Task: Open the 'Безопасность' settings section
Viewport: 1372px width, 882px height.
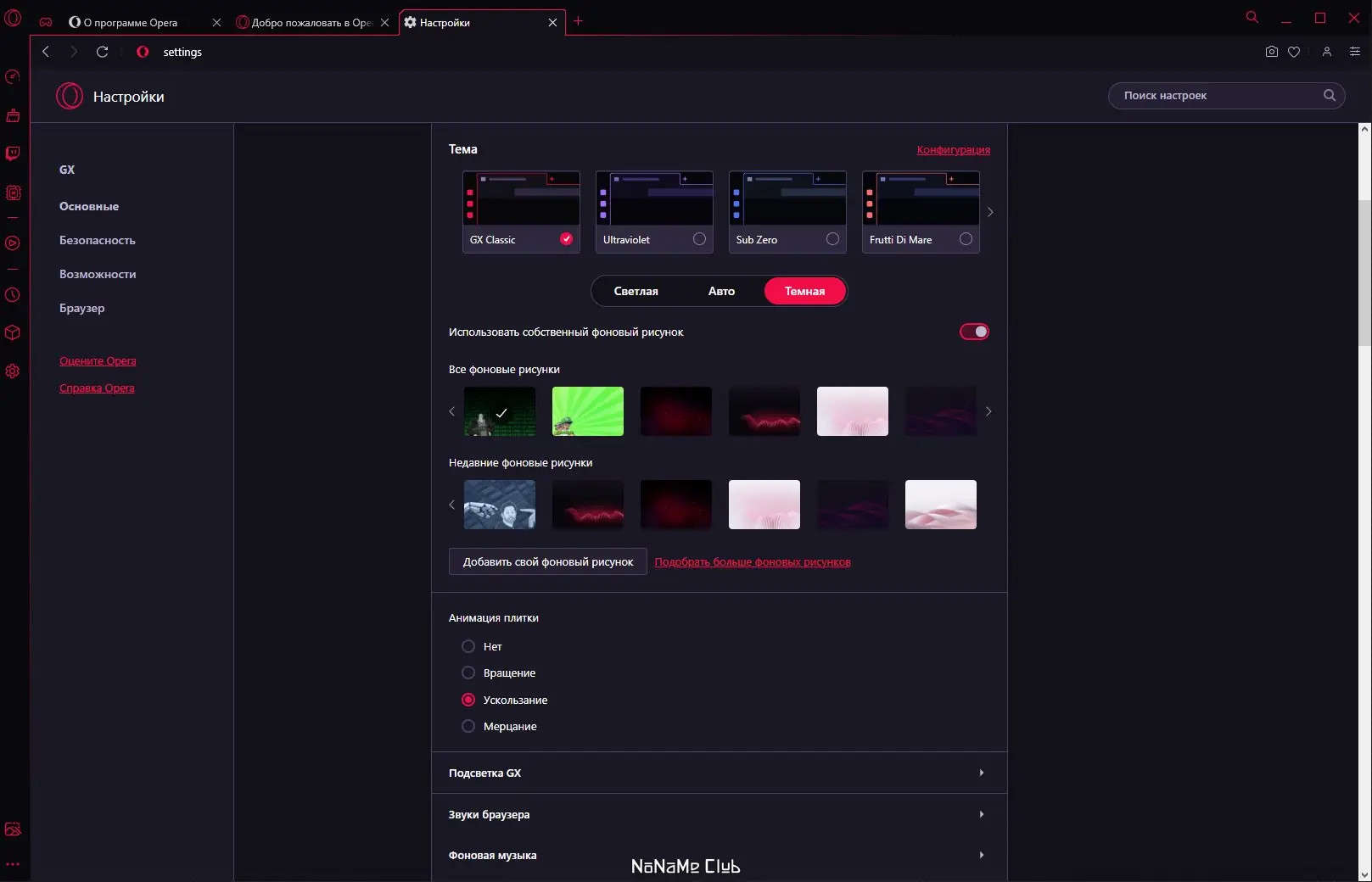Action: [98, 240]
